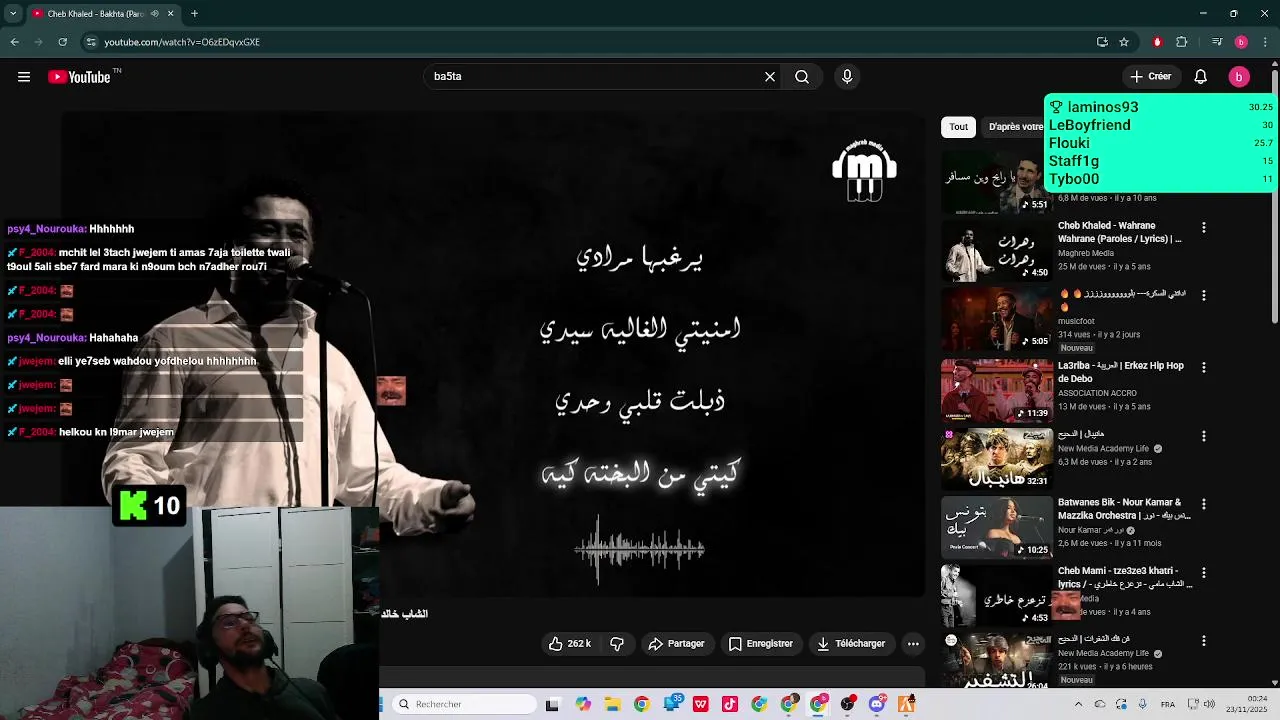Open the ASSOCIATION ACCRO channel name
The width and height of the screenshot is (1280, 720).
(x=1097, y=393)
